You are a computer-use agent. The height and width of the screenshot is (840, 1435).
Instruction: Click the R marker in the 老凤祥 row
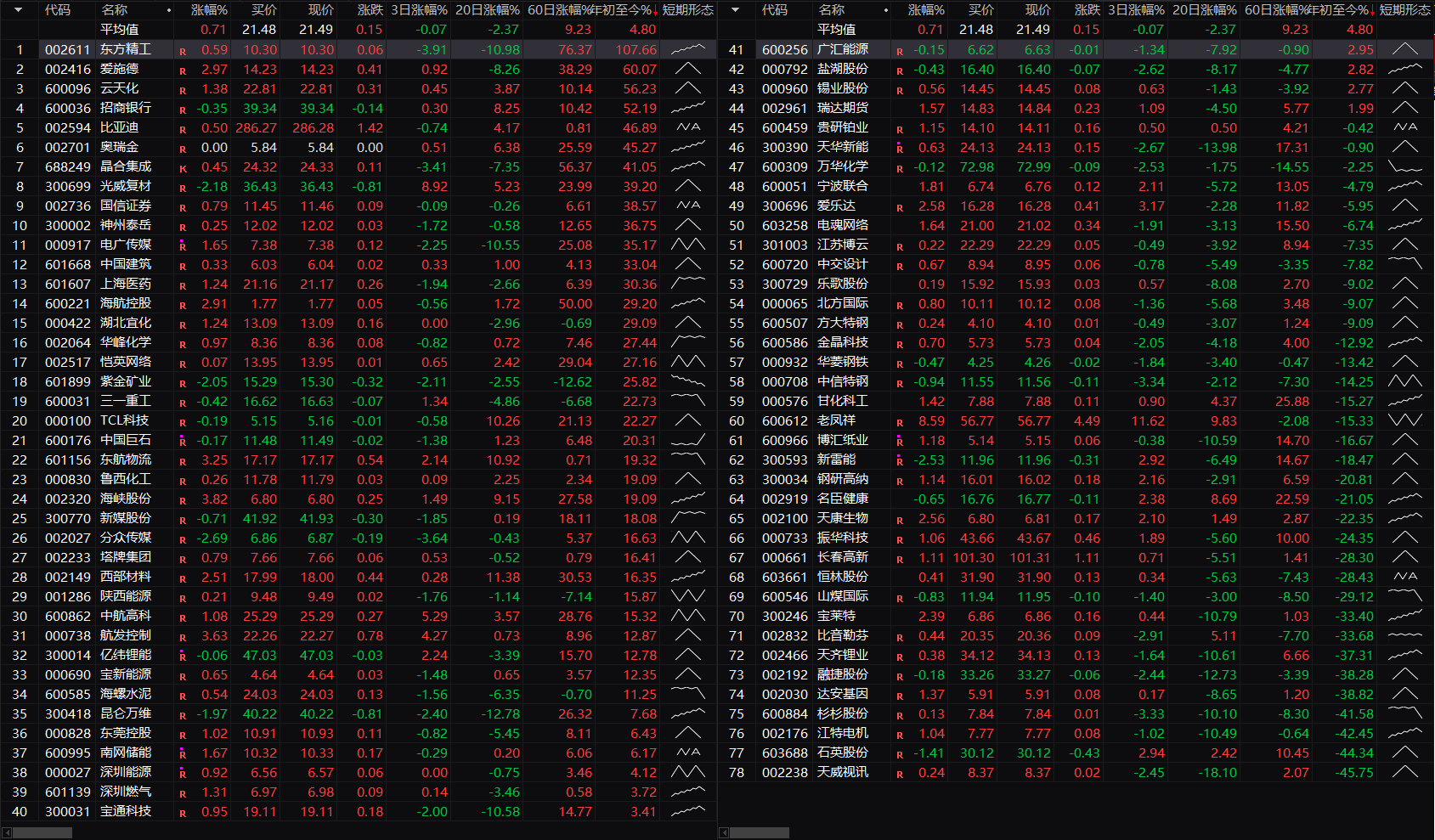900,423
